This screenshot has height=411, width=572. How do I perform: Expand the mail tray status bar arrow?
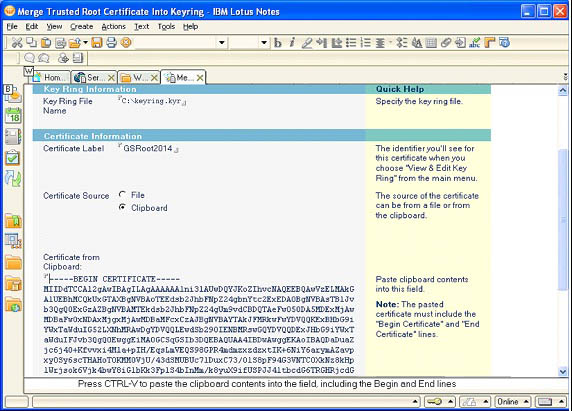click(561, 402)
